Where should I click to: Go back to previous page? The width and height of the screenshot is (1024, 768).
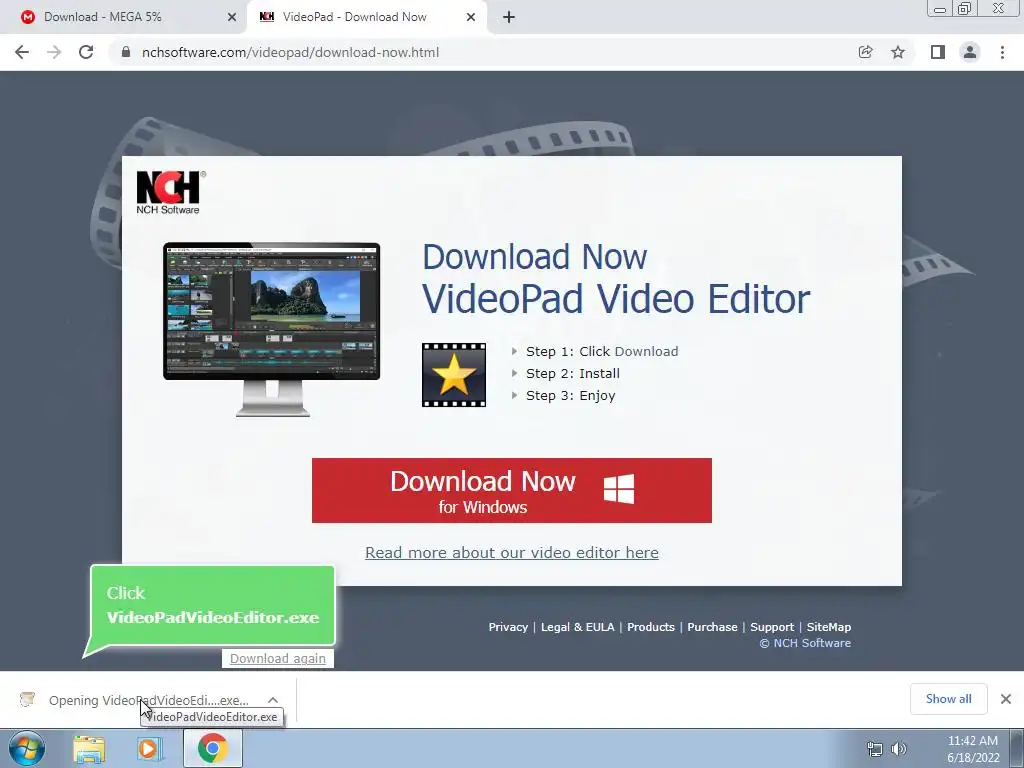(22, 52)
